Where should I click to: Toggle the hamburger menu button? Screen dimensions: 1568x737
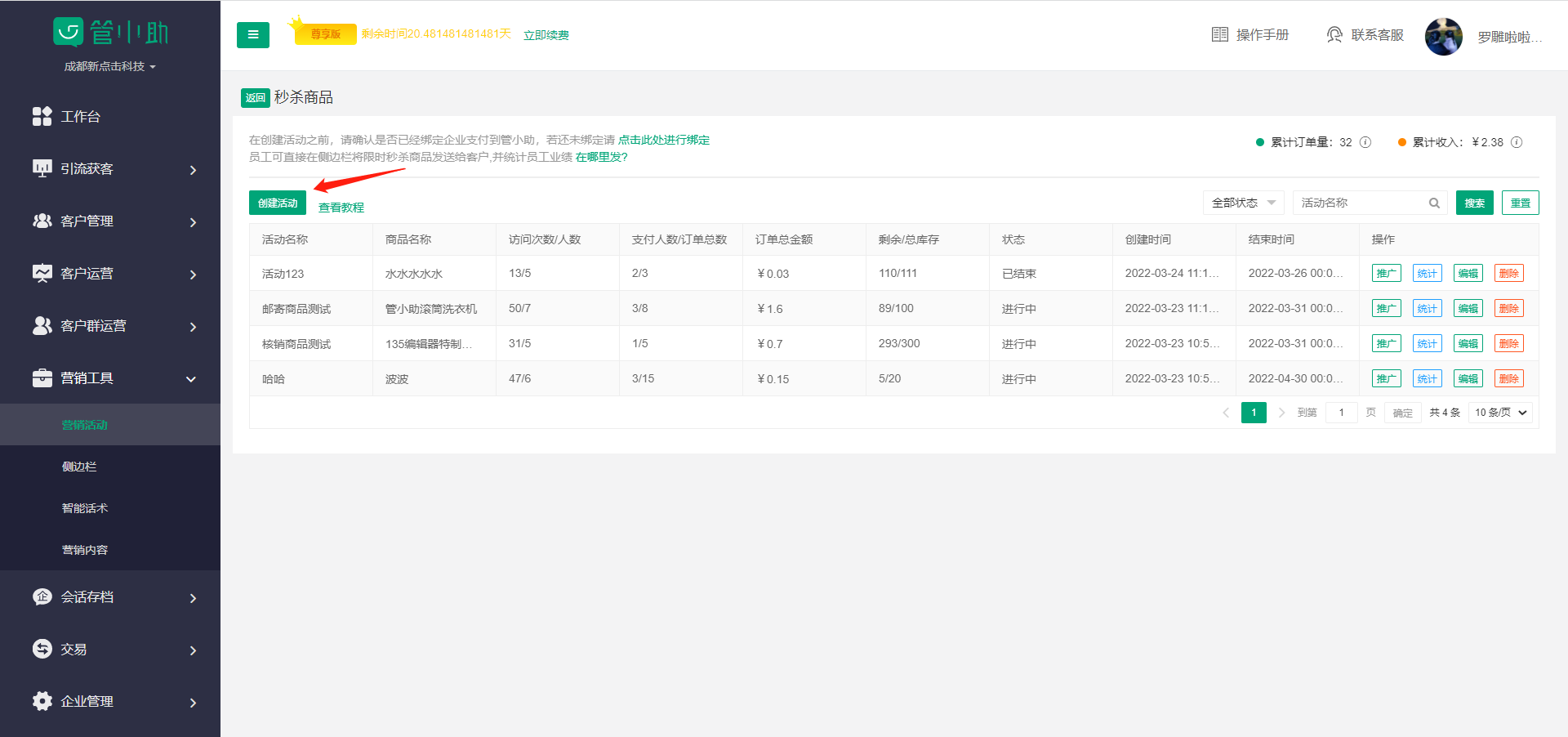(x=253, y=34)
